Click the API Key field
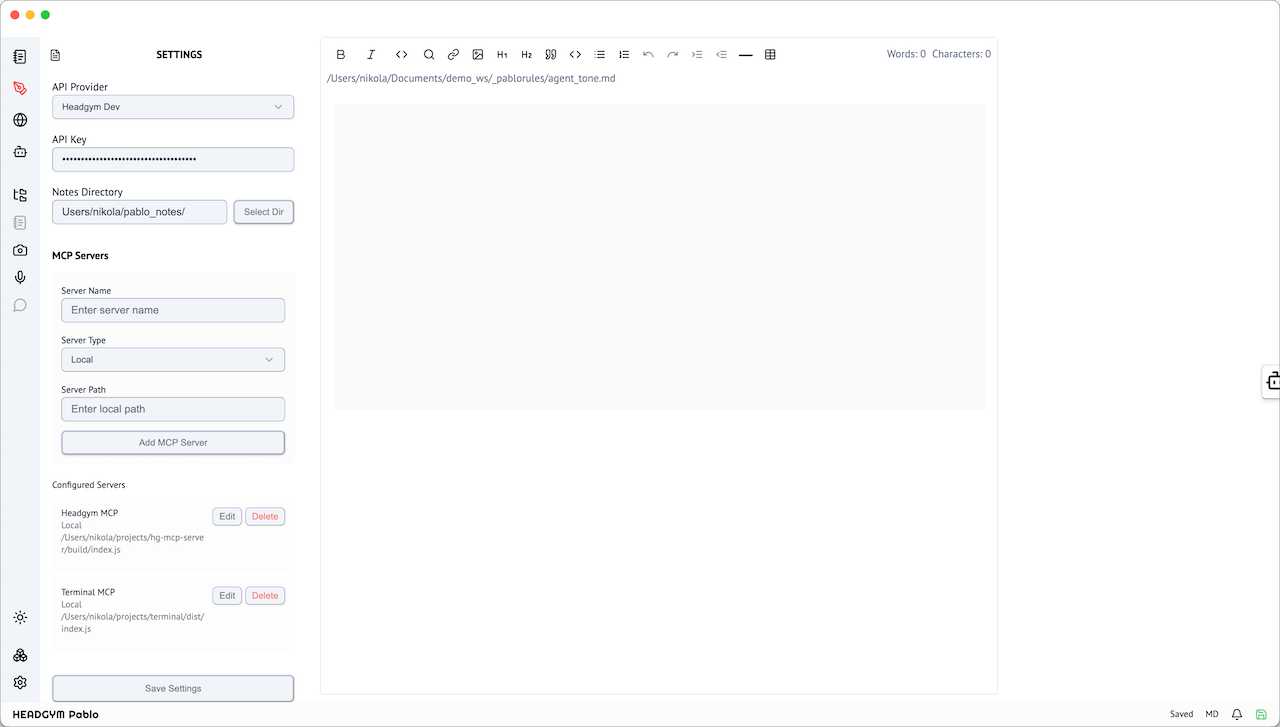This screenshot has width=1280, height=727. [173, 160]
